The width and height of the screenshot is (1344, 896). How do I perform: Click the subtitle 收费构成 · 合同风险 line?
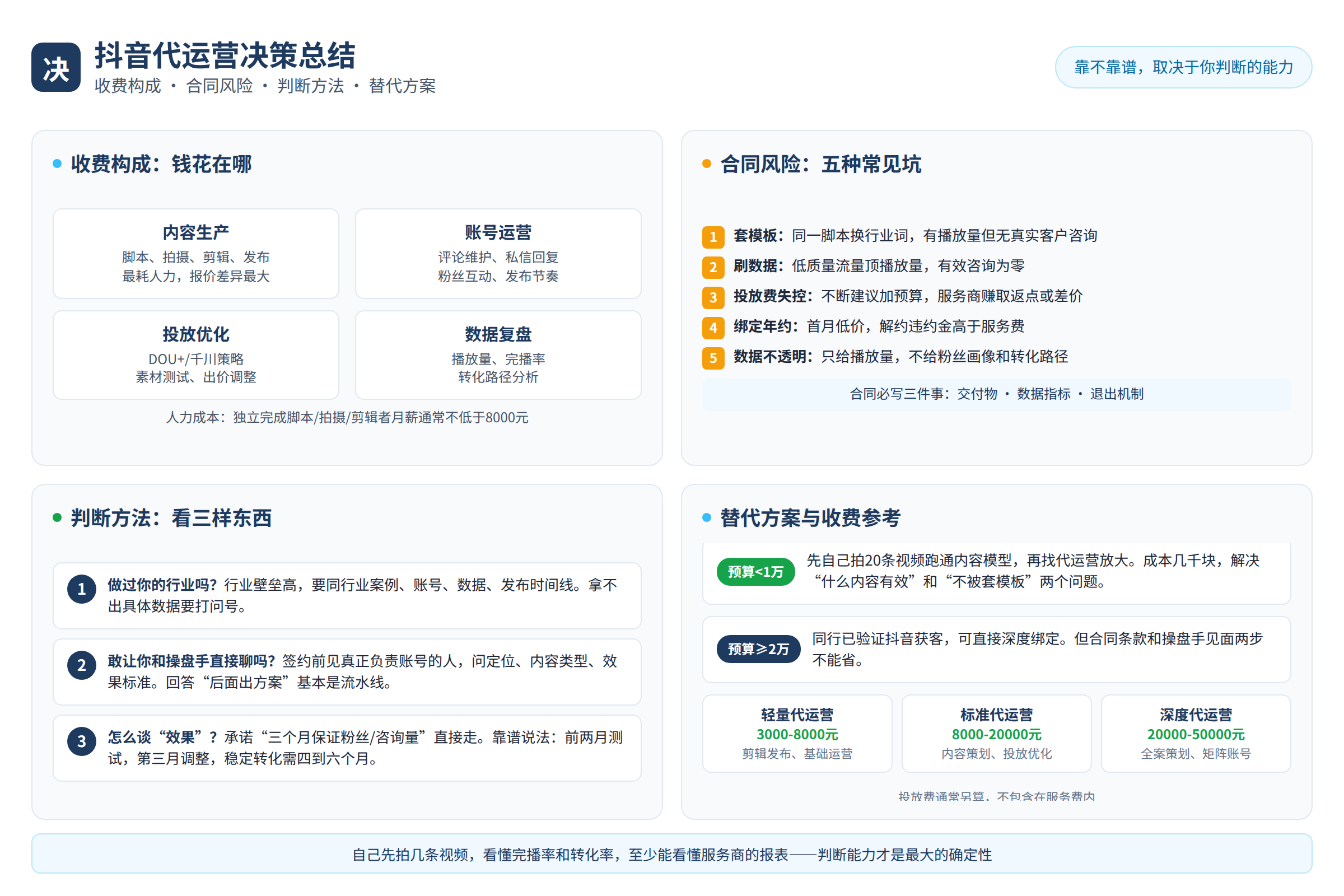pyautogui.click(x=264, y=86)
